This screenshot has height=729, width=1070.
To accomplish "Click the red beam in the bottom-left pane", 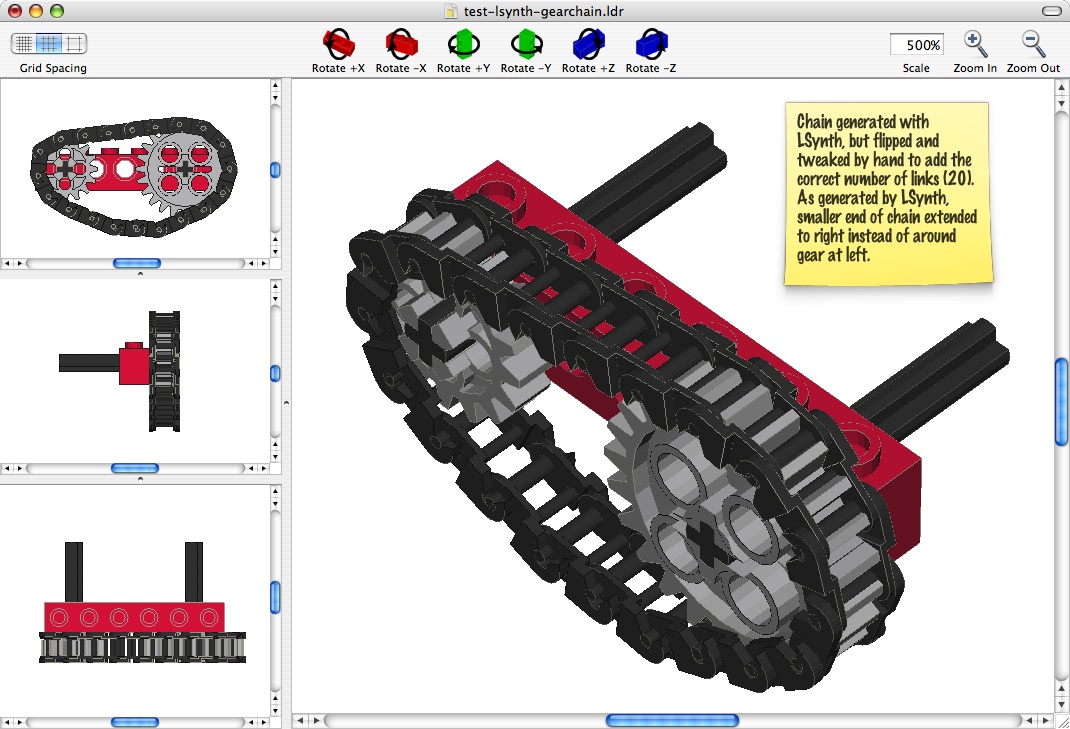I will click(134, 618).
